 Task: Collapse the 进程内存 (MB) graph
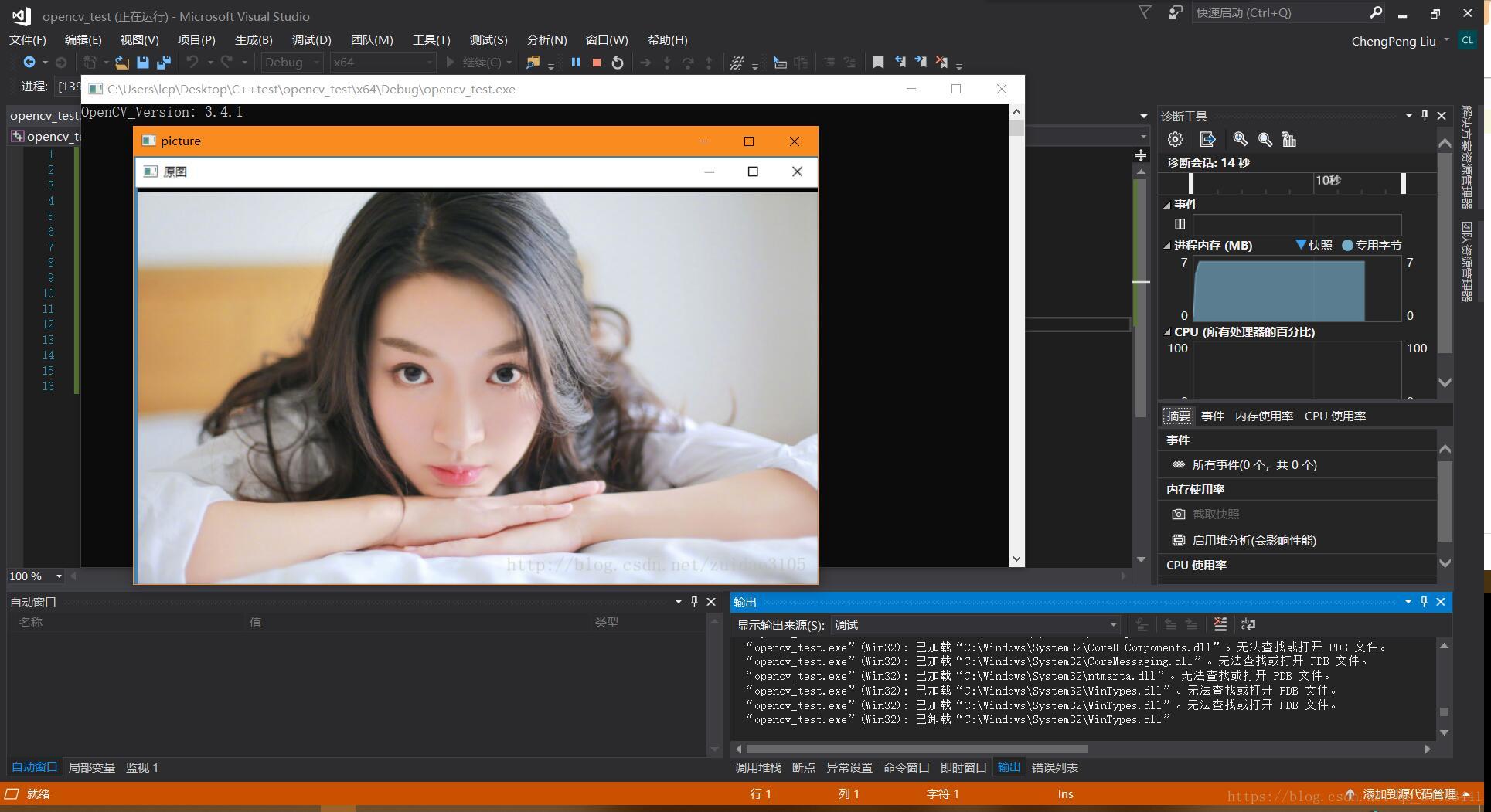point(1167,246)
